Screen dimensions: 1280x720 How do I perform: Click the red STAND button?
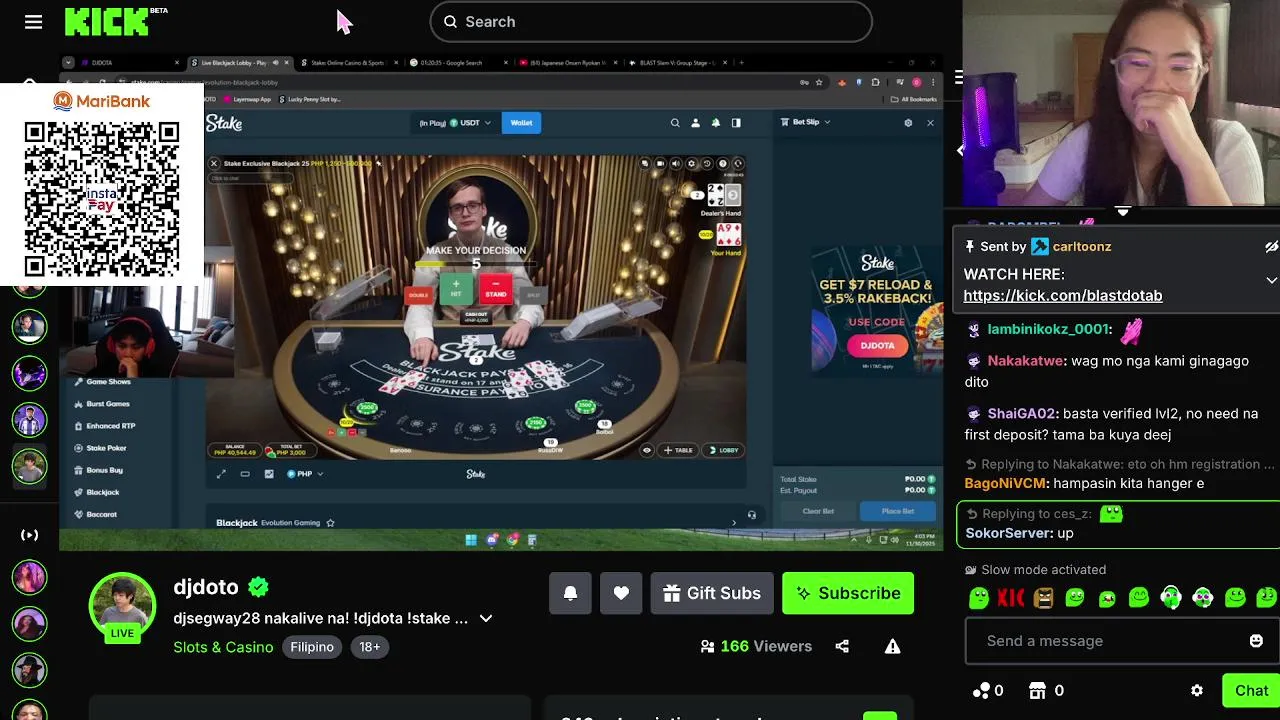(x=495, y=289)
